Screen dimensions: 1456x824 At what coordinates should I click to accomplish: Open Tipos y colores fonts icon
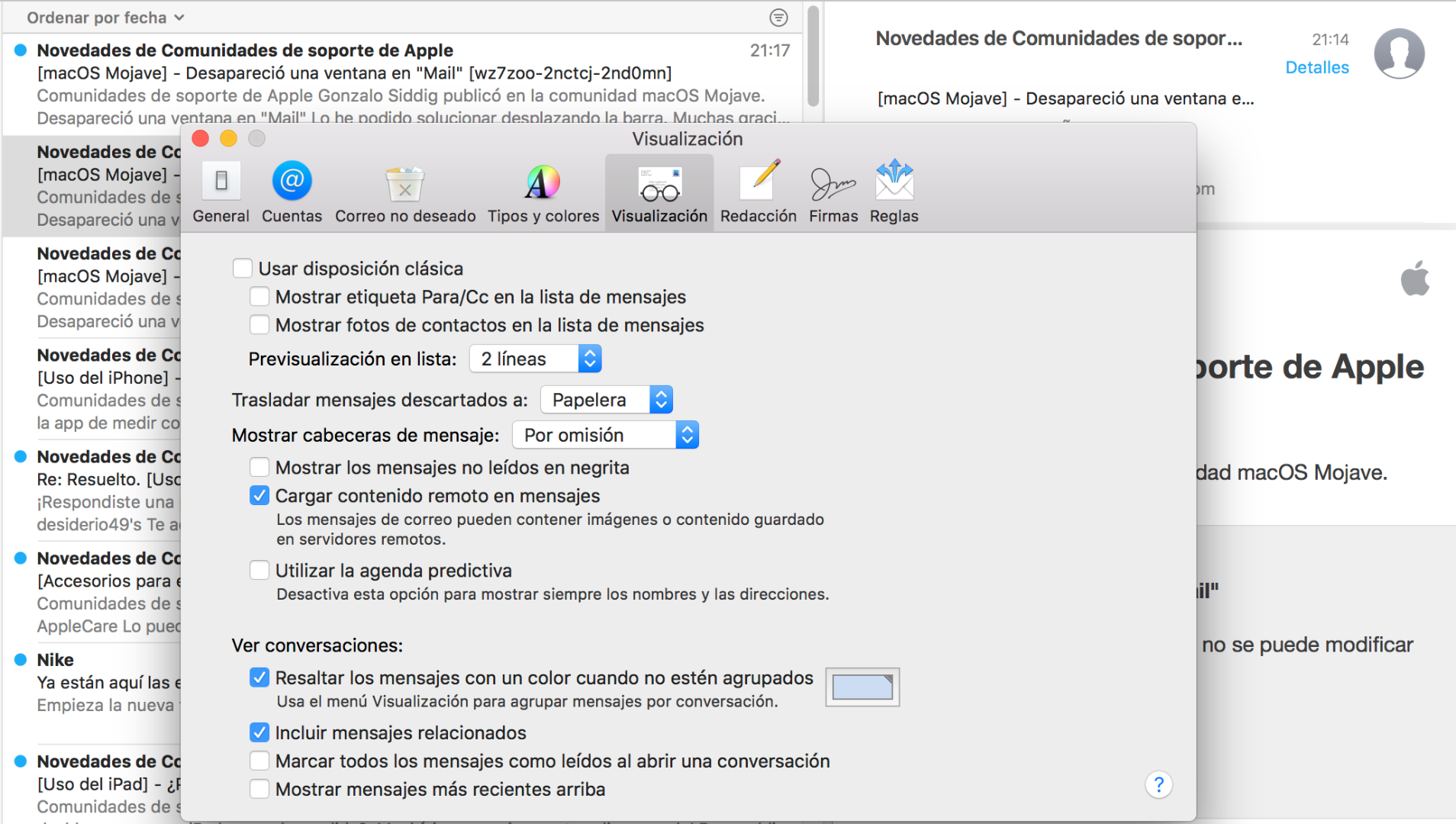coord(543,183)
